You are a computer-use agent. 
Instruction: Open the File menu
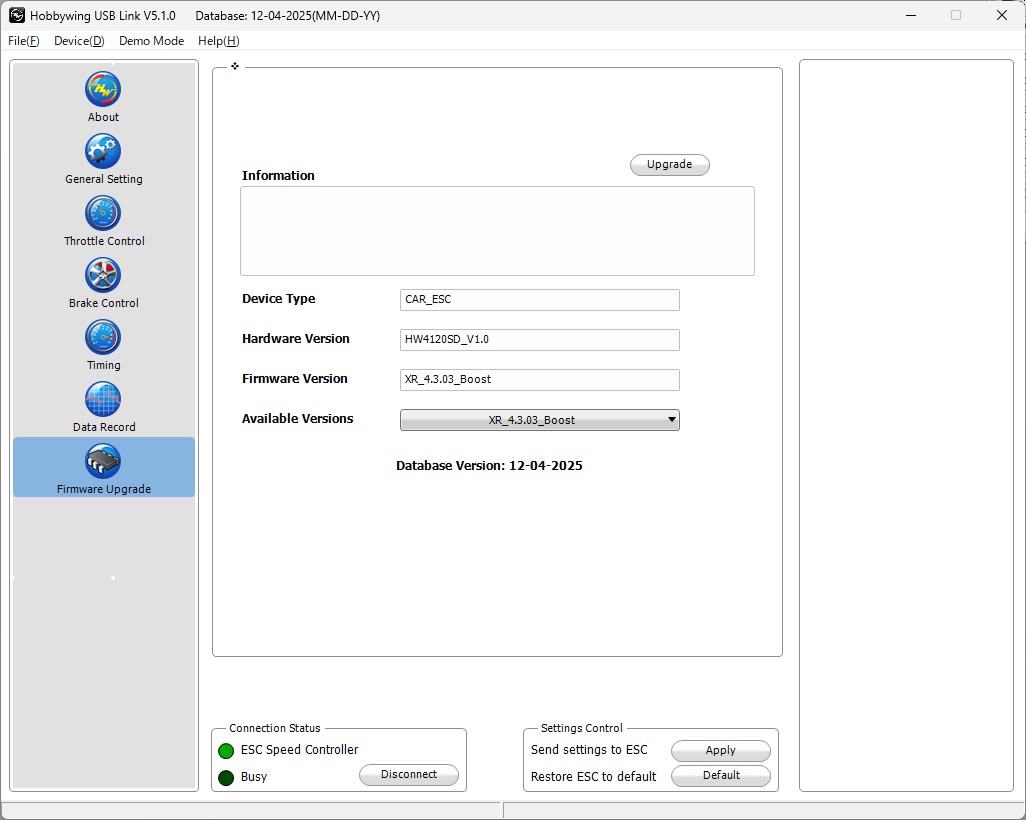click(x=24, y=41)
